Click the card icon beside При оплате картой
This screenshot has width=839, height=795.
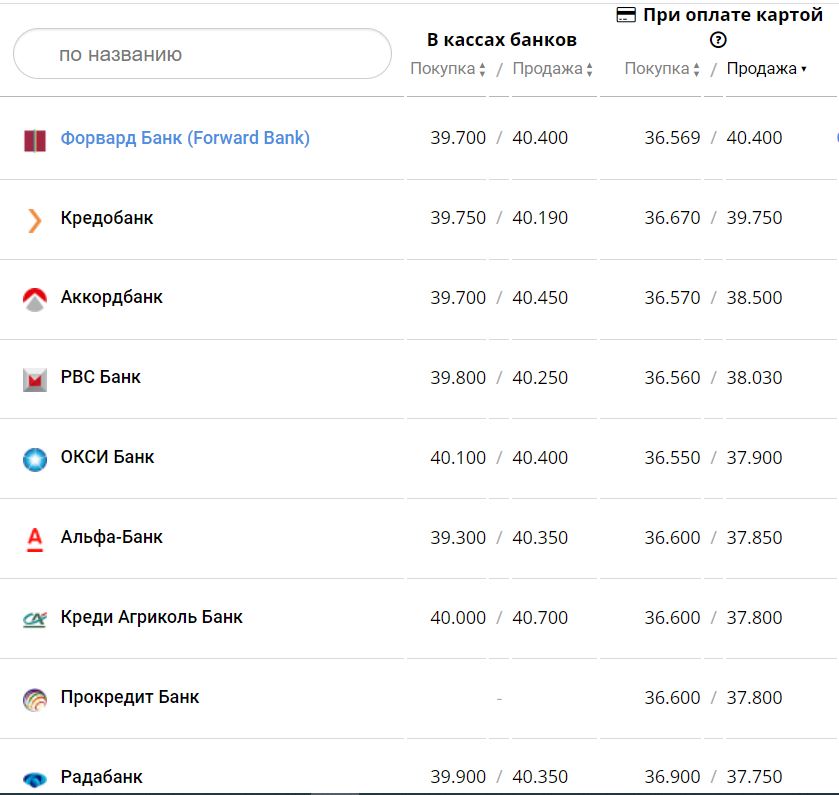627,15
